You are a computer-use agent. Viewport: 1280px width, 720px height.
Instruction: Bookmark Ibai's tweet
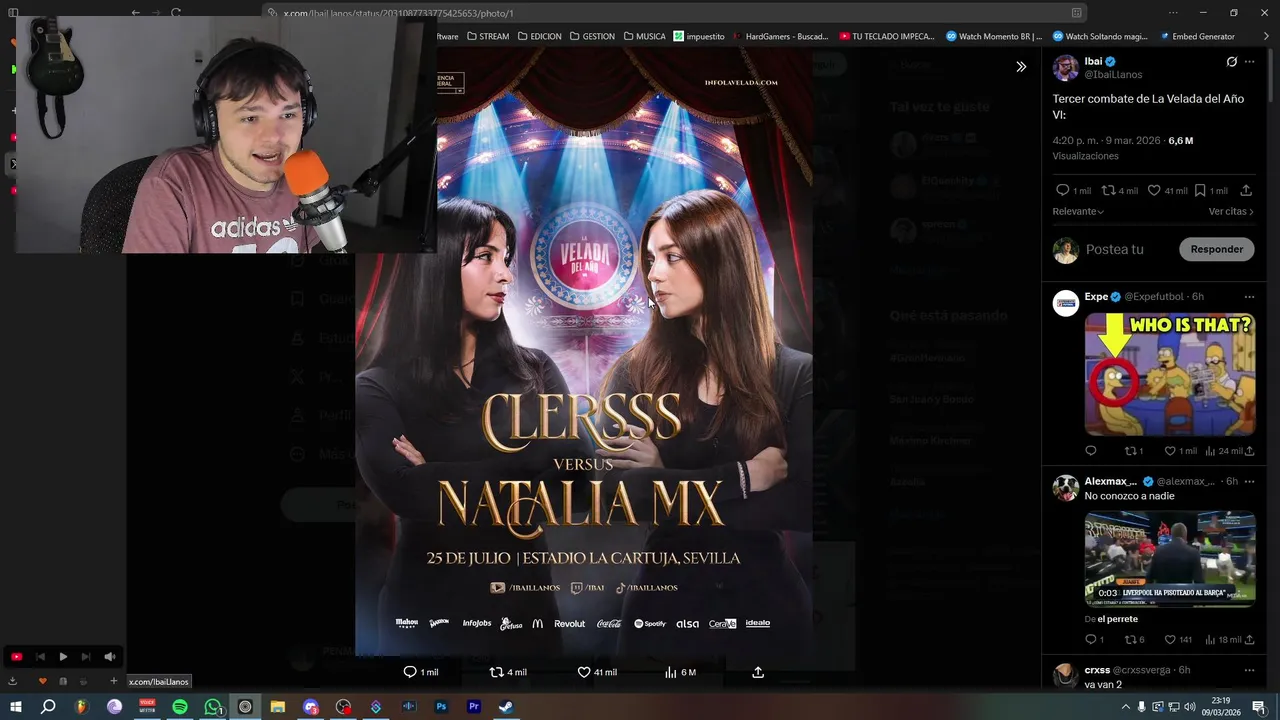[1201, 190]
